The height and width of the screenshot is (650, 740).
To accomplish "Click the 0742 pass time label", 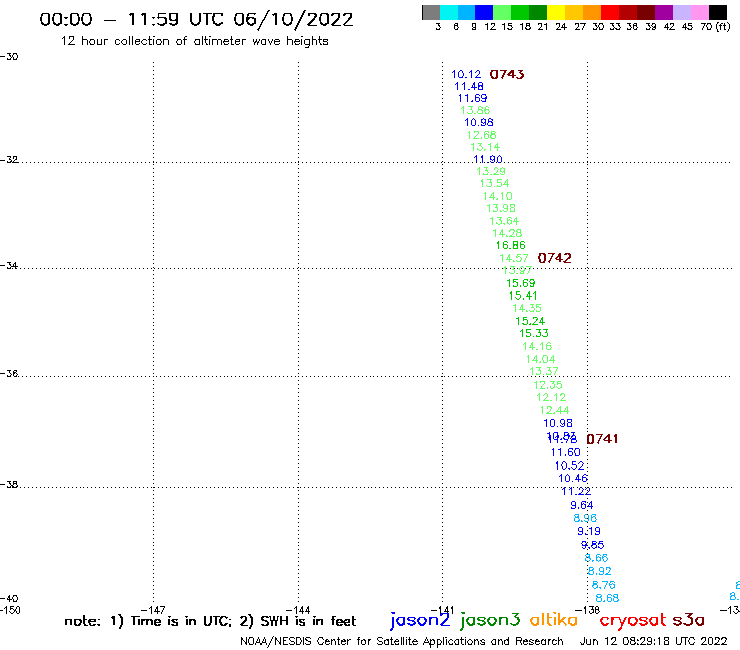I will coord(555,258).
